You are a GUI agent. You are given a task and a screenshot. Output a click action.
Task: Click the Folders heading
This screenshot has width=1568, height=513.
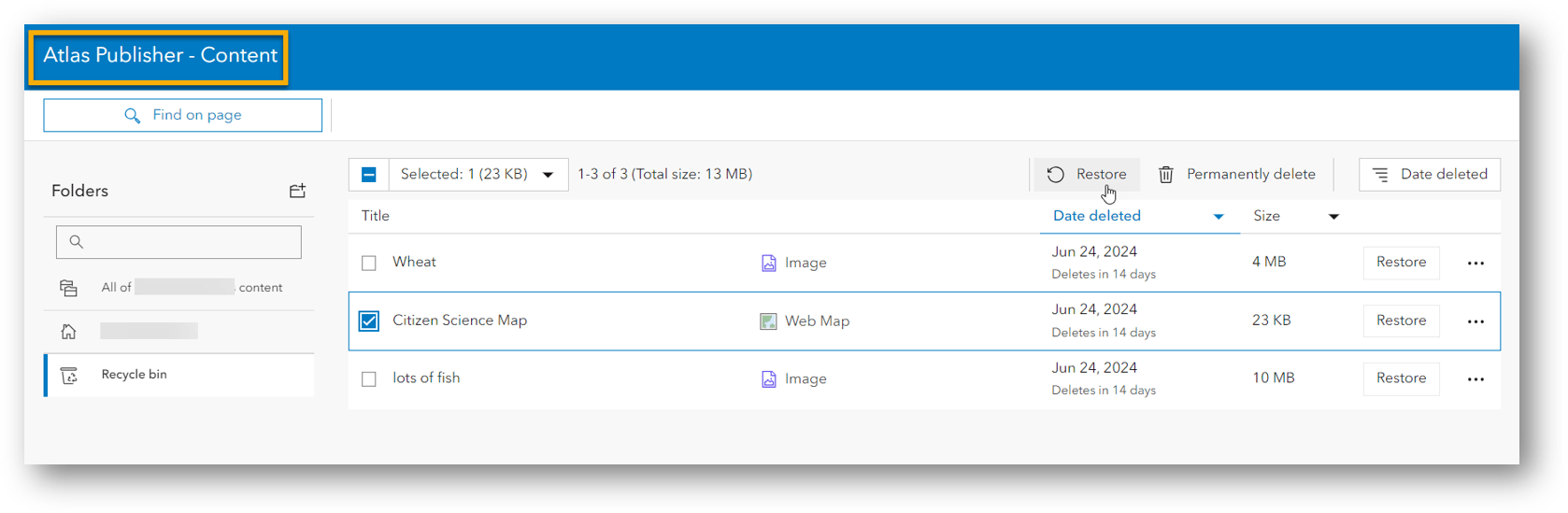(x=79, y=191)
